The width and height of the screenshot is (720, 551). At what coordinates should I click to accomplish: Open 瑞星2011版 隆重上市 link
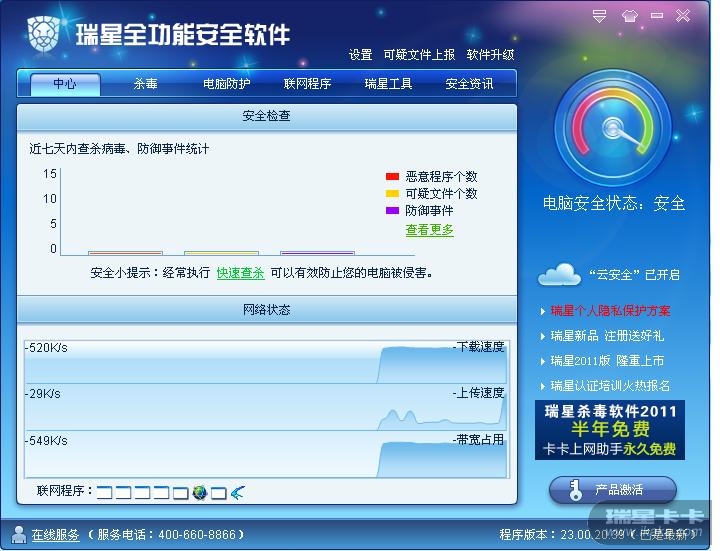[x=607, y=360]
